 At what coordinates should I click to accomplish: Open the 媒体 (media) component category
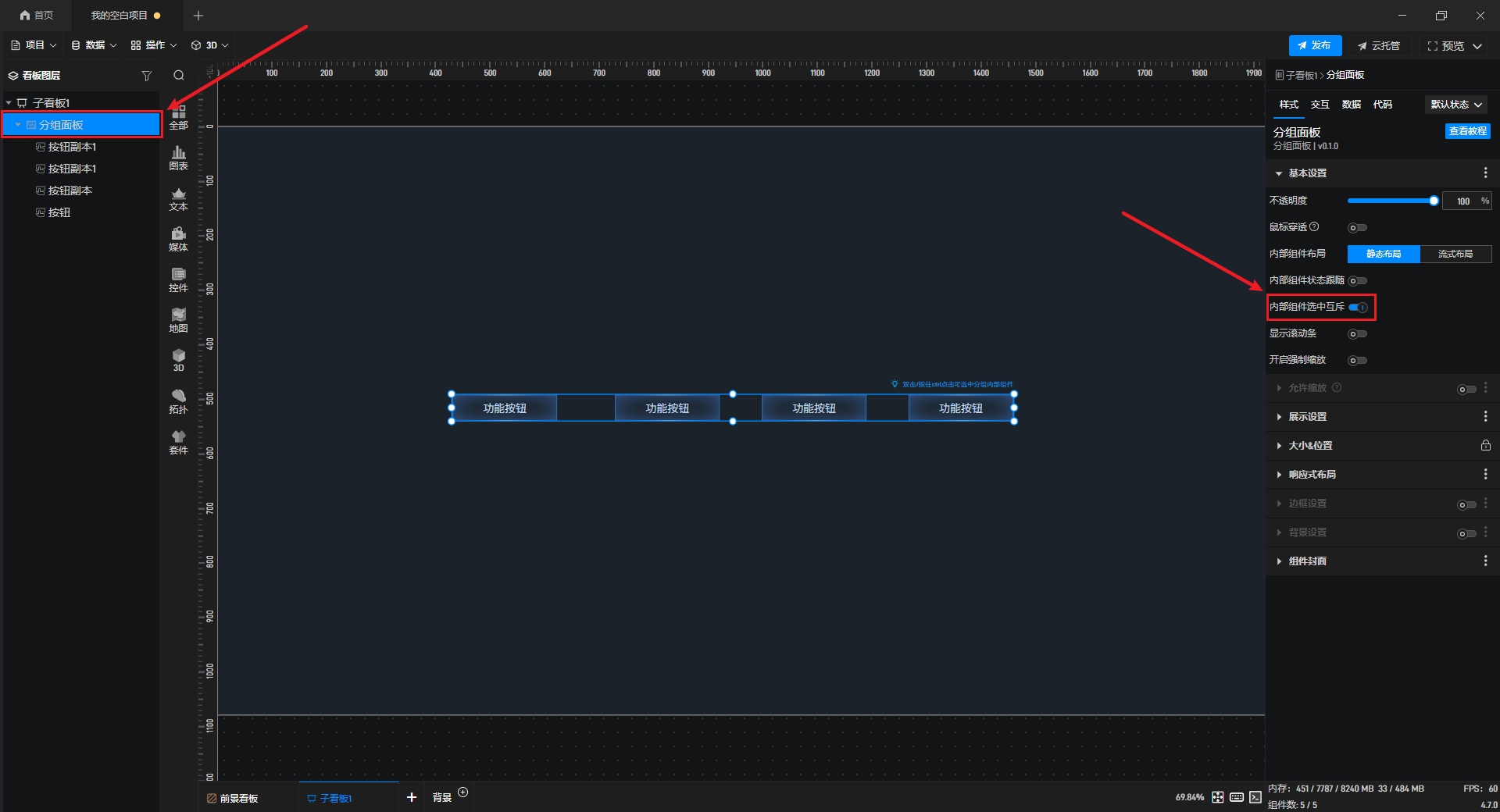coord(178,239)
